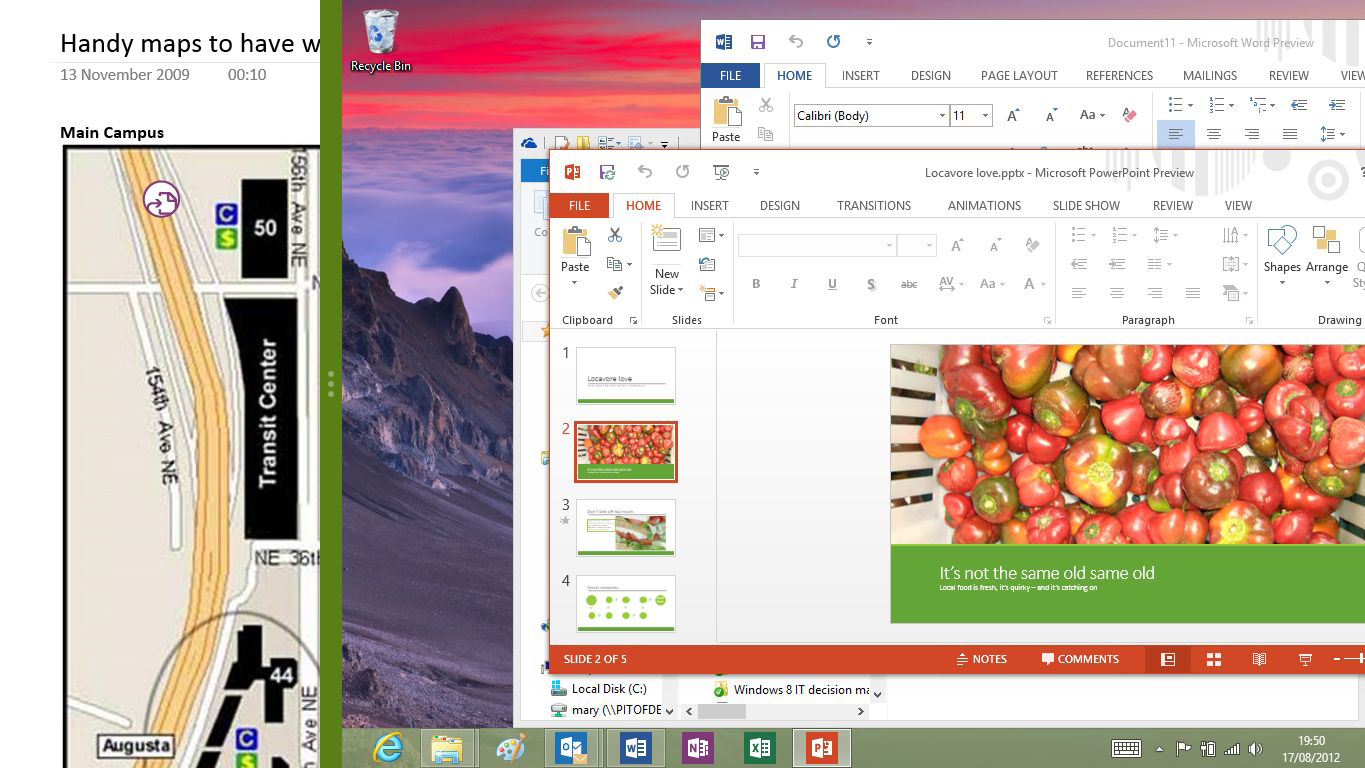The image size is (1365, 768).
Task: Click Decrease Indent icon in Word's ribbon
Action: 1299,105
